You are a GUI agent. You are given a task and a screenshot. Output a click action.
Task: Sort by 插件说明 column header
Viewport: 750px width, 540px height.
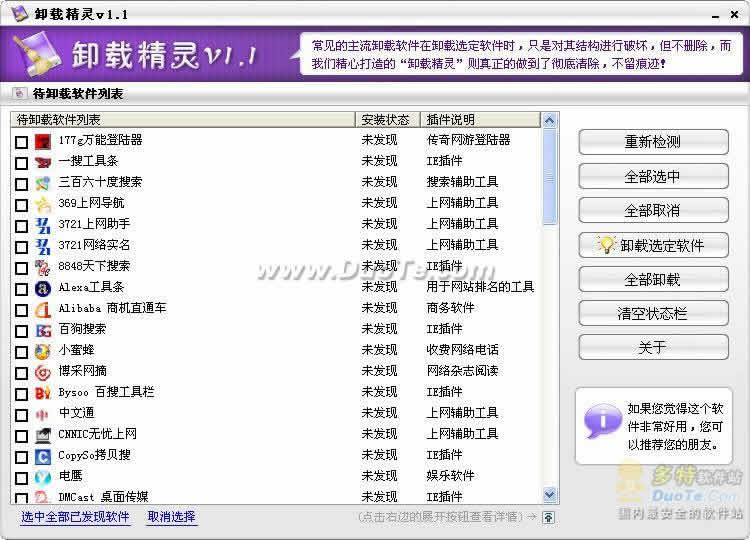coord(480,120)
